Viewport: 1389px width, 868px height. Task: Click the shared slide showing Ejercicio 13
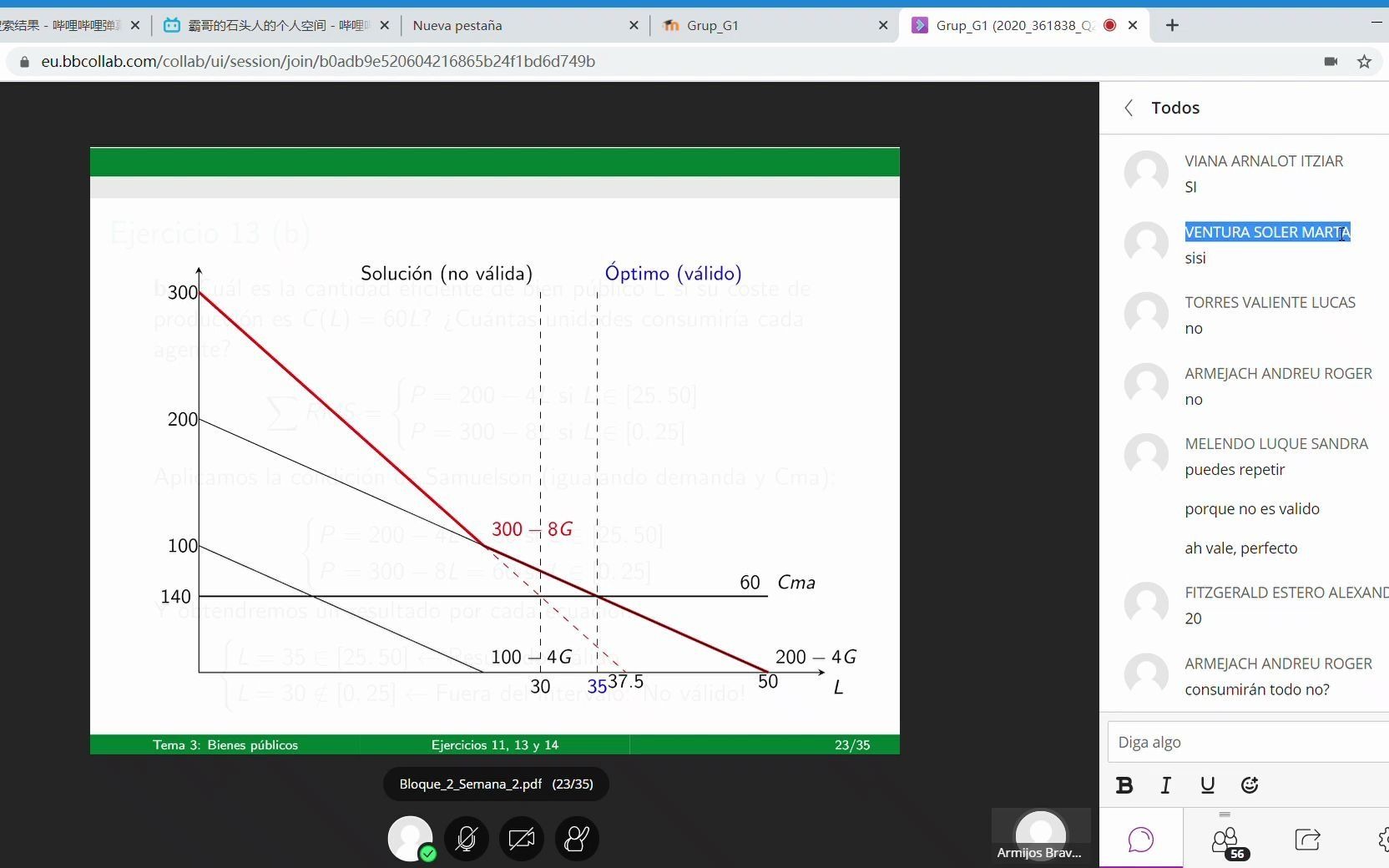[495, 451]
